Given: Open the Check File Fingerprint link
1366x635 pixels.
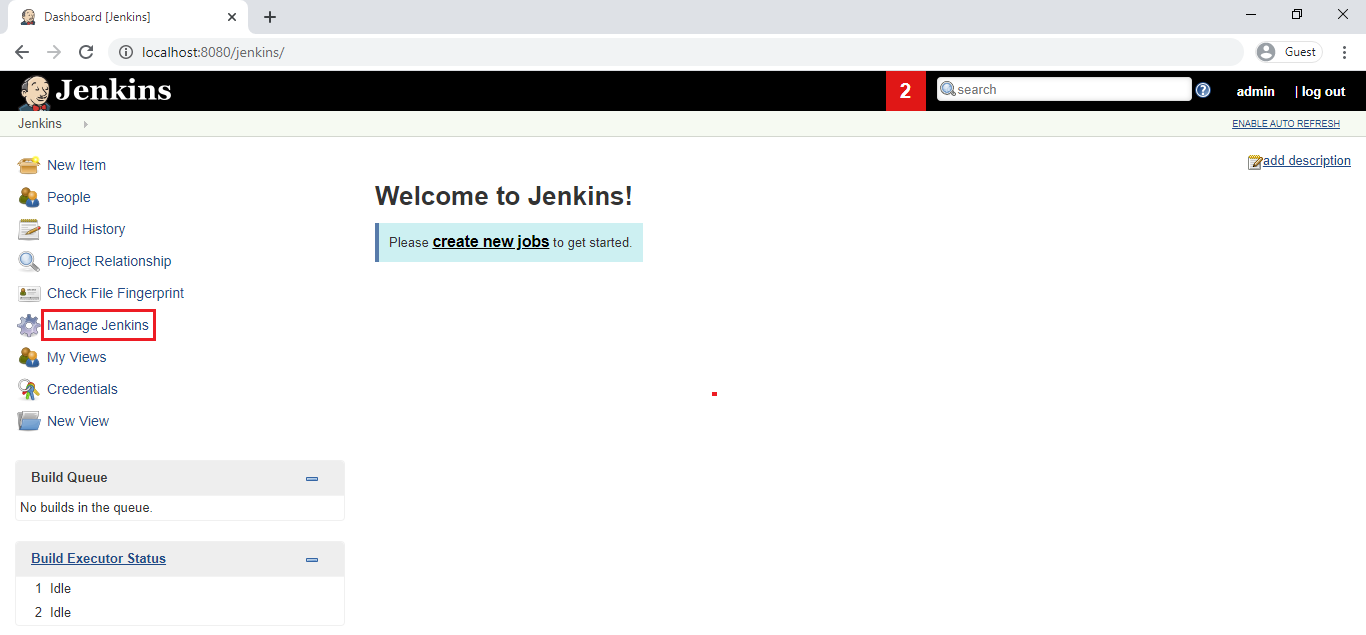Looking at the screenshot, I should click(x=115, y=293).
